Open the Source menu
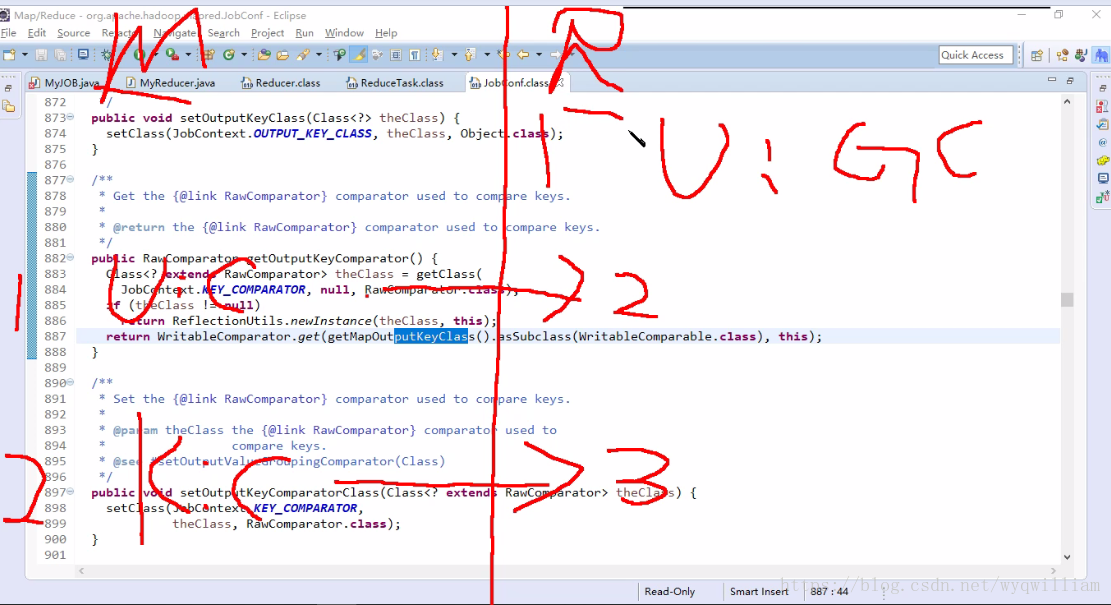The height and width of the screenshot is (605, 1111). (74, 33)
